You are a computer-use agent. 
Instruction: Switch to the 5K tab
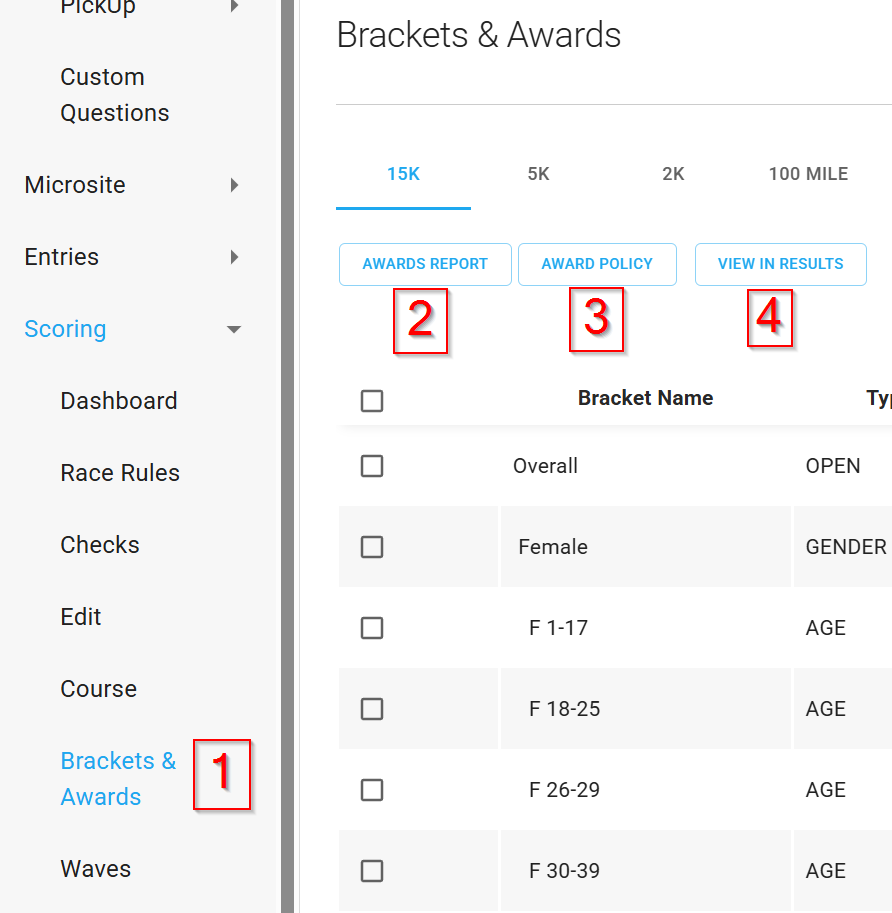[x=538, y=174]
